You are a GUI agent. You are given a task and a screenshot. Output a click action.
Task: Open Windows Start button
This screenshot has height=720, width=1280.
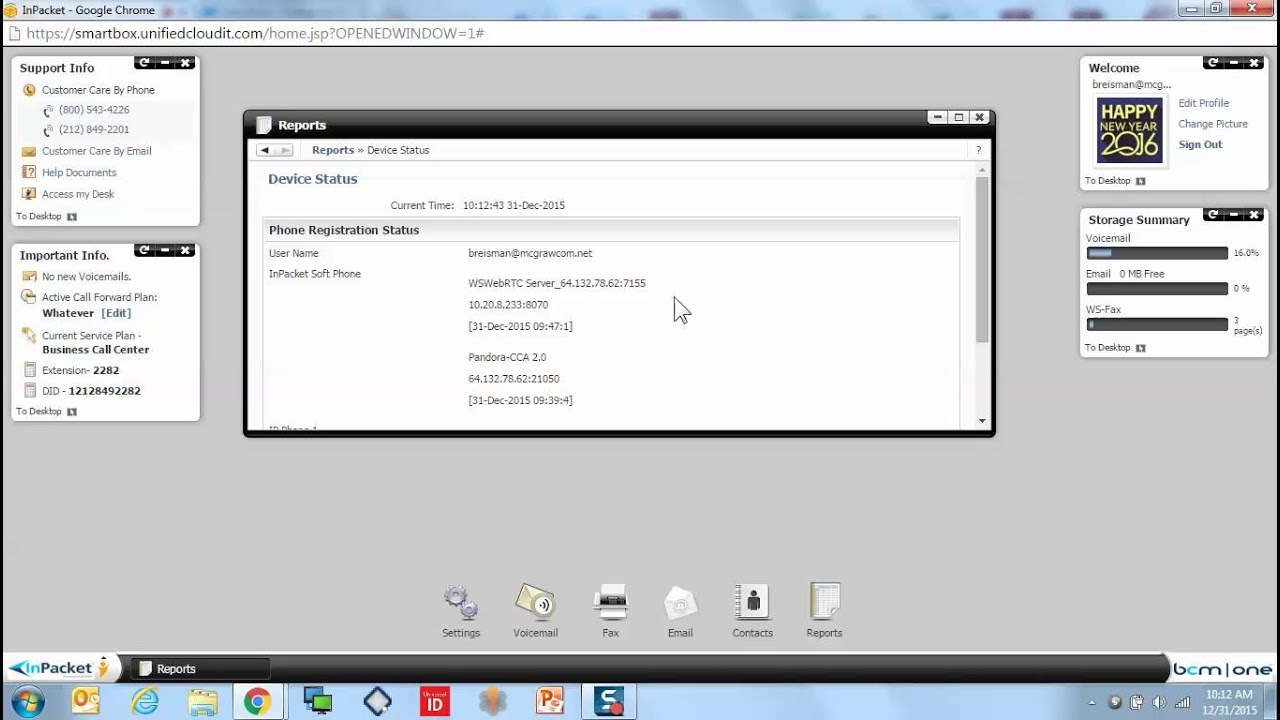(x=27, y=701)
